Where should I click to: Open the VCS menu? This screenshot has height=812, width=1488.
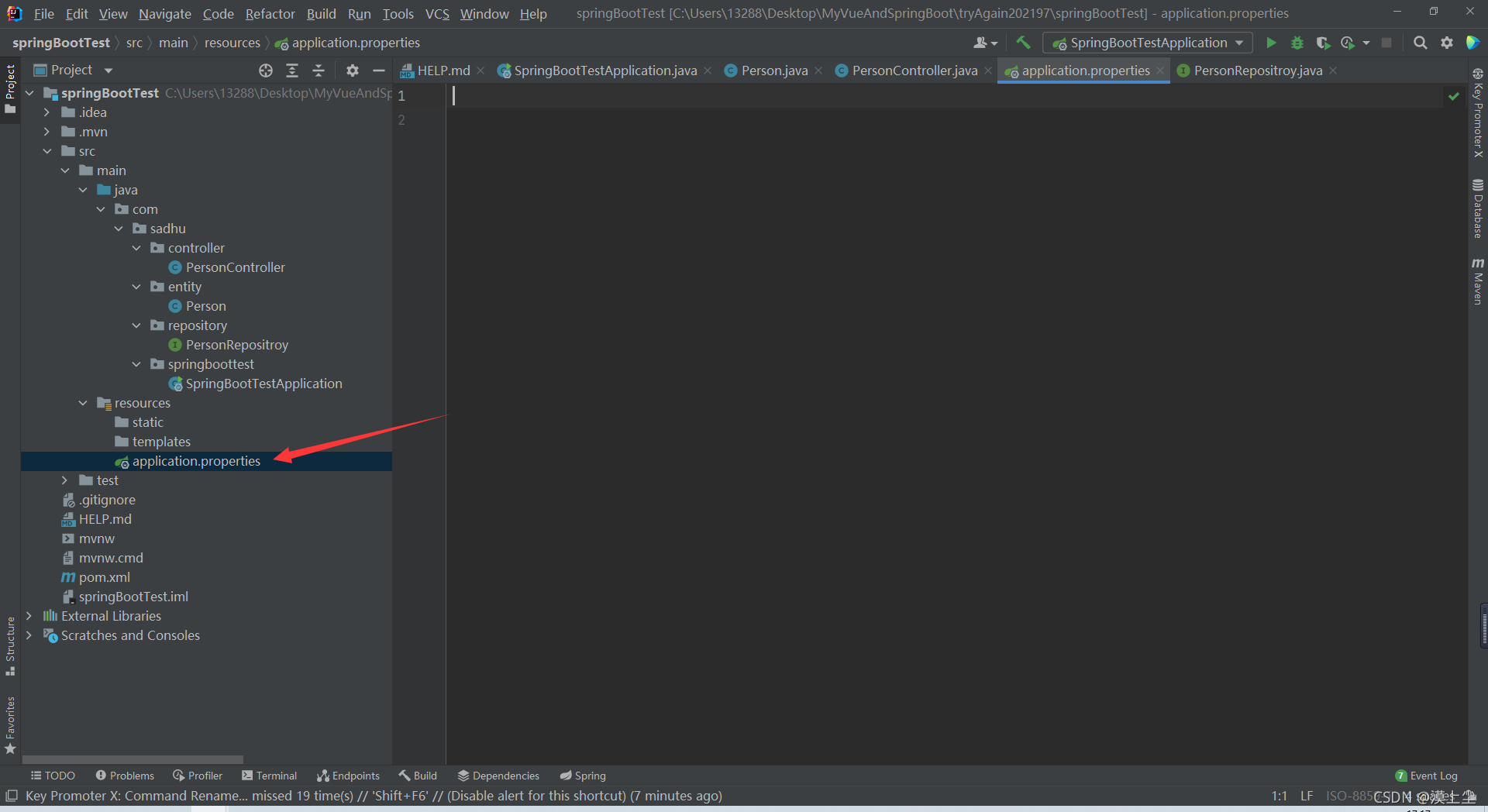coord(437,14)
